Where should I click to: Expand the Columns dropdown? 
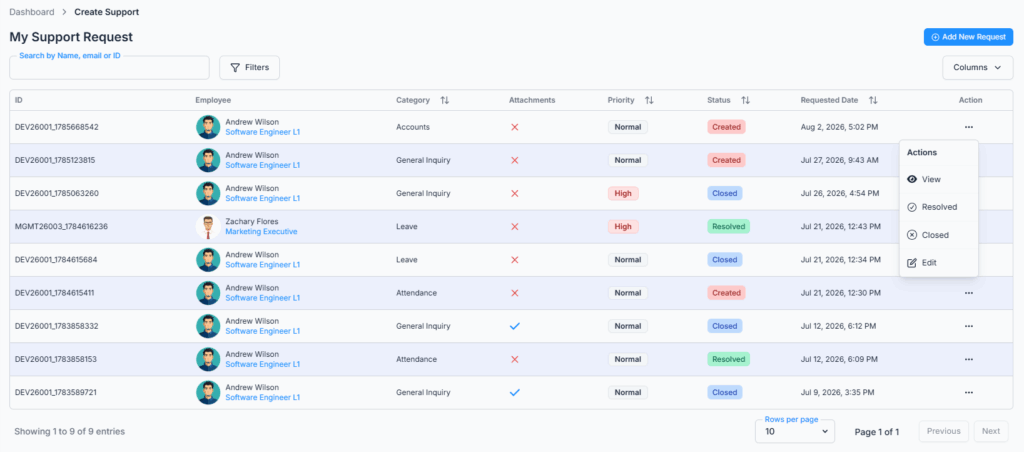(977, 68)
